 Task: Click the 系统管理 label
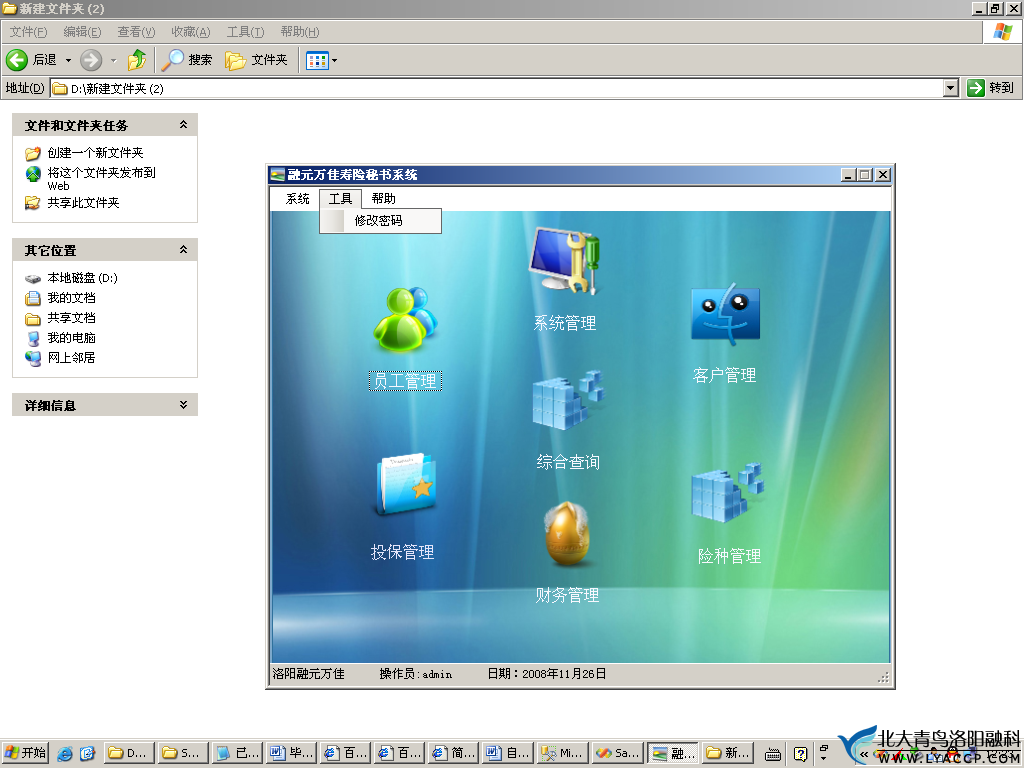pyautogui.click(x=565, y=323)
